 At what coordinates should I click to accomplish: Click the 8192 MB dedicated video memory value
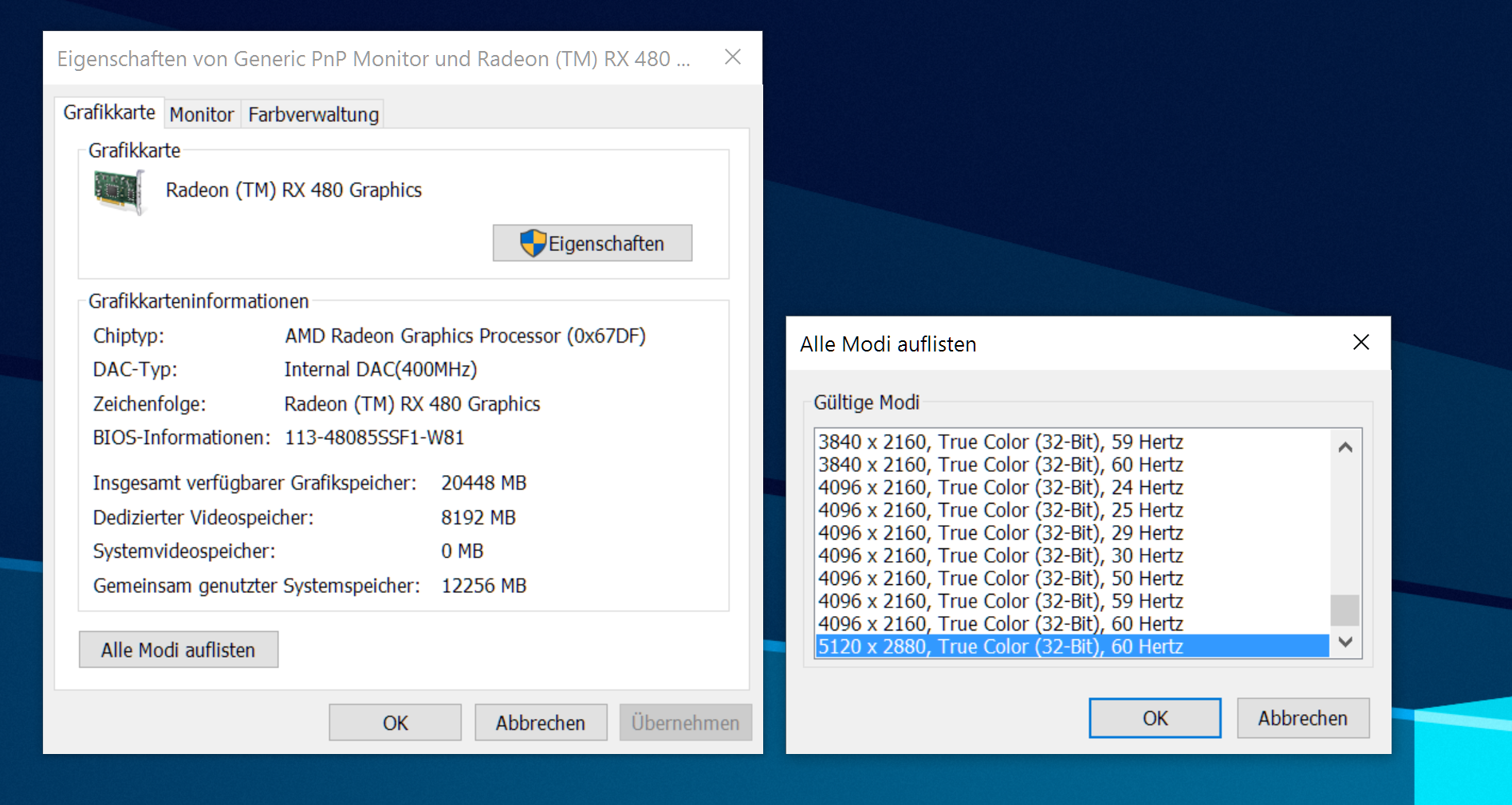(x=478, y=517)
